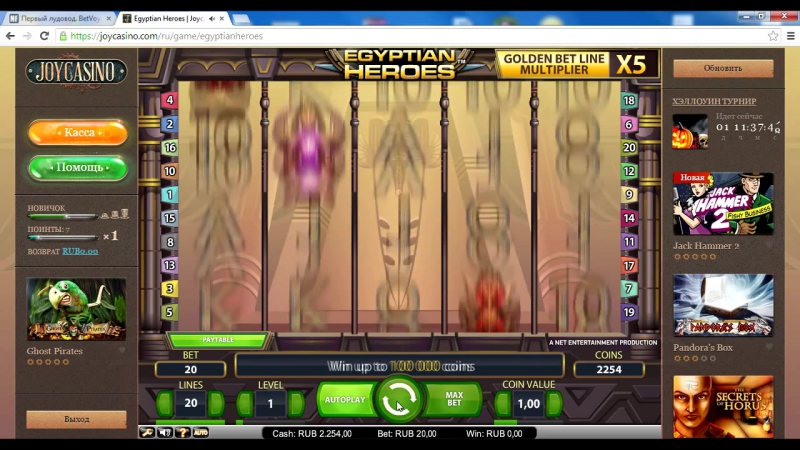Screen dimensions: 800x450
Task: Select bet line 12 marker
Action: pyautogui.click(x=629, y=171)
